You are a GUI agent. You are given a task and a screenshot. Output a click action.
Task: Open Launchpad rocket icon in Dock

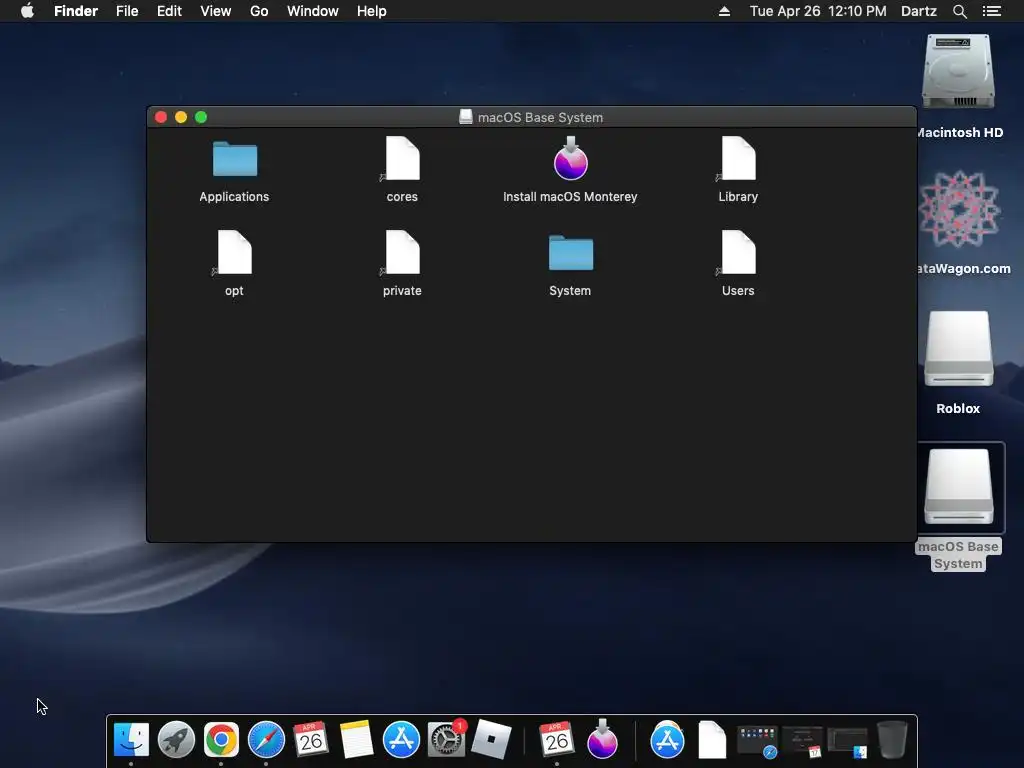point(176,740)
